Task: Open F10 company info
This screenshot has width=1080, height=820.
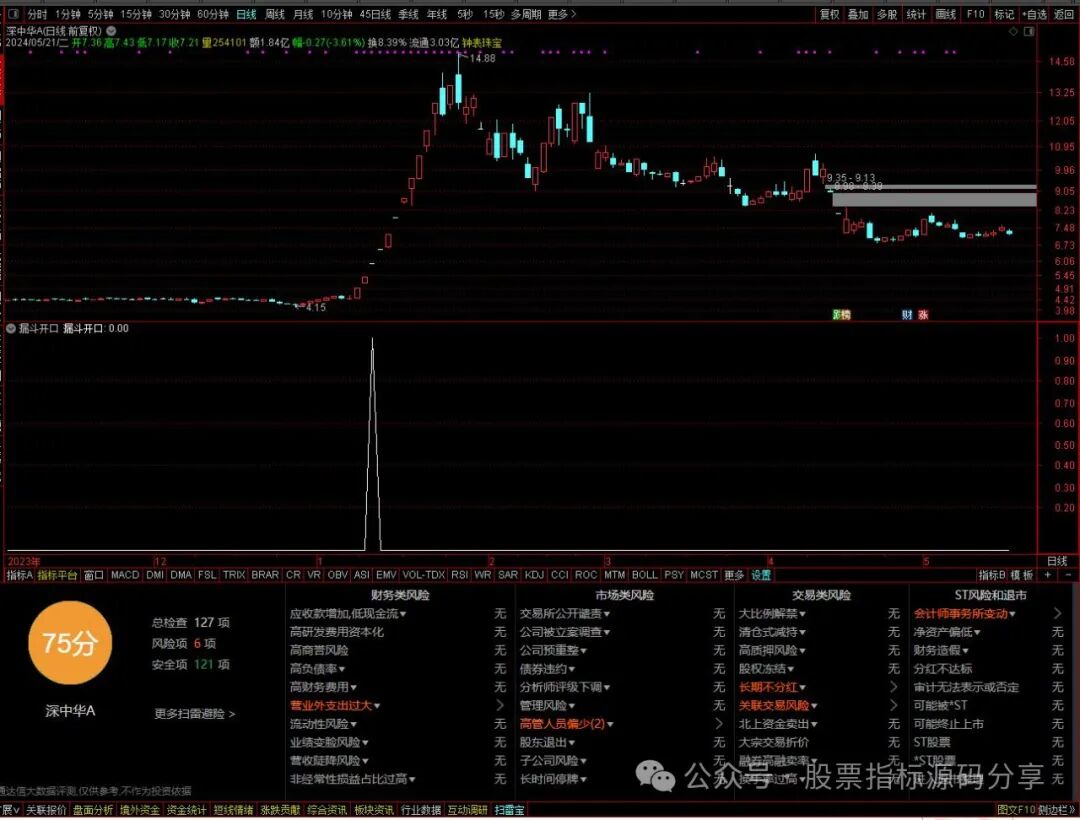Action: coord(975,14)
